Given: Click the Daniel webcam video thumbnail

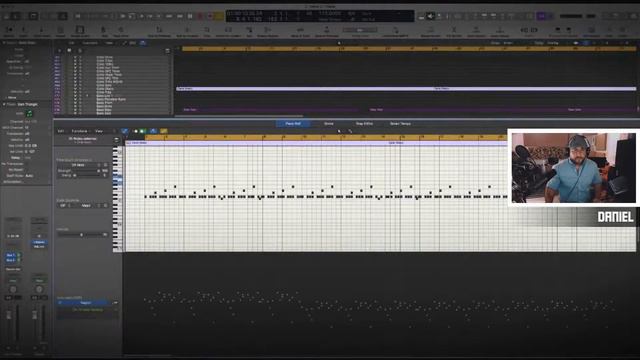Looking at the screenshot, I should 573,167.
